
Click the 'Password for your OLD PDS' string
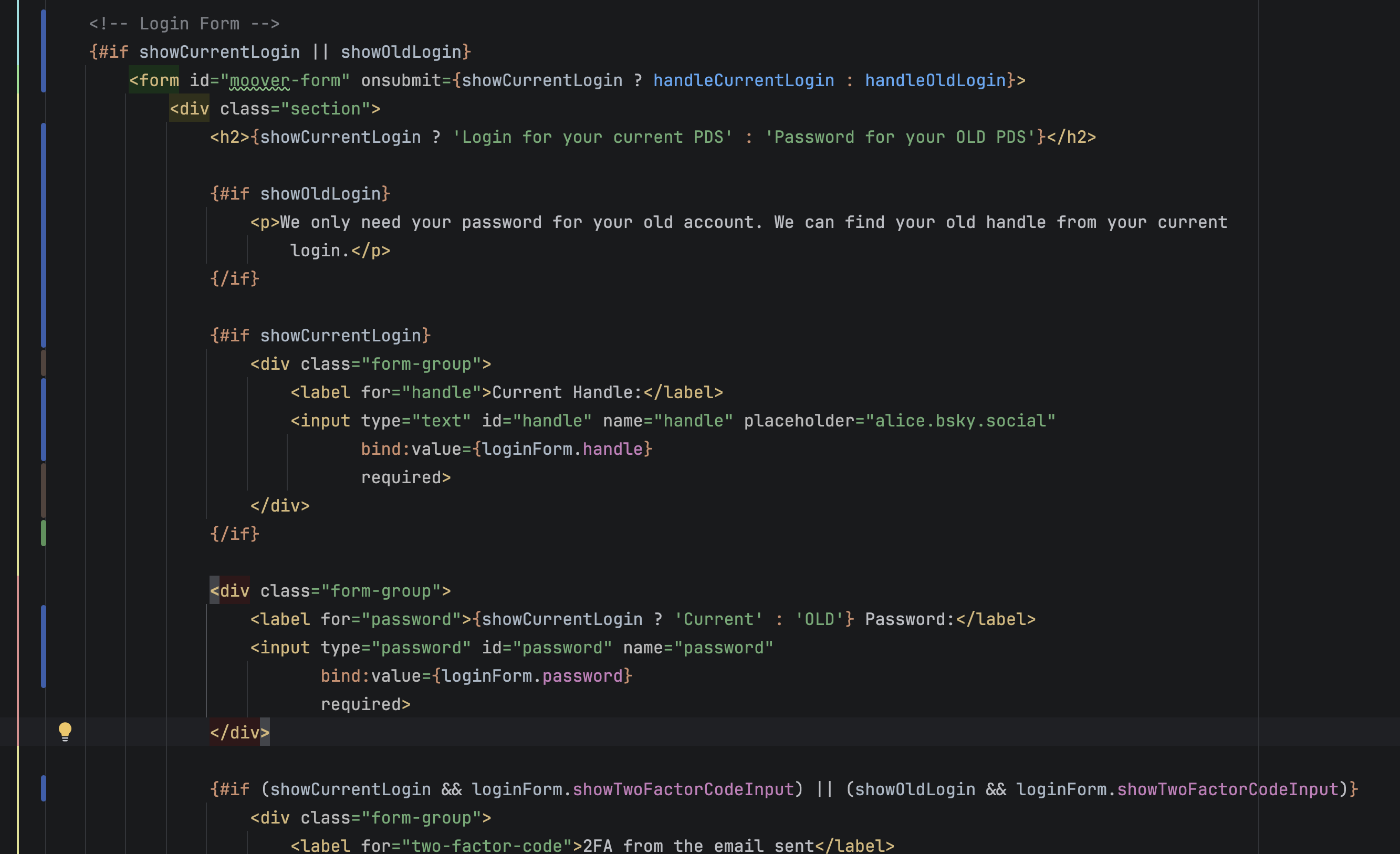tap(900, 137)
